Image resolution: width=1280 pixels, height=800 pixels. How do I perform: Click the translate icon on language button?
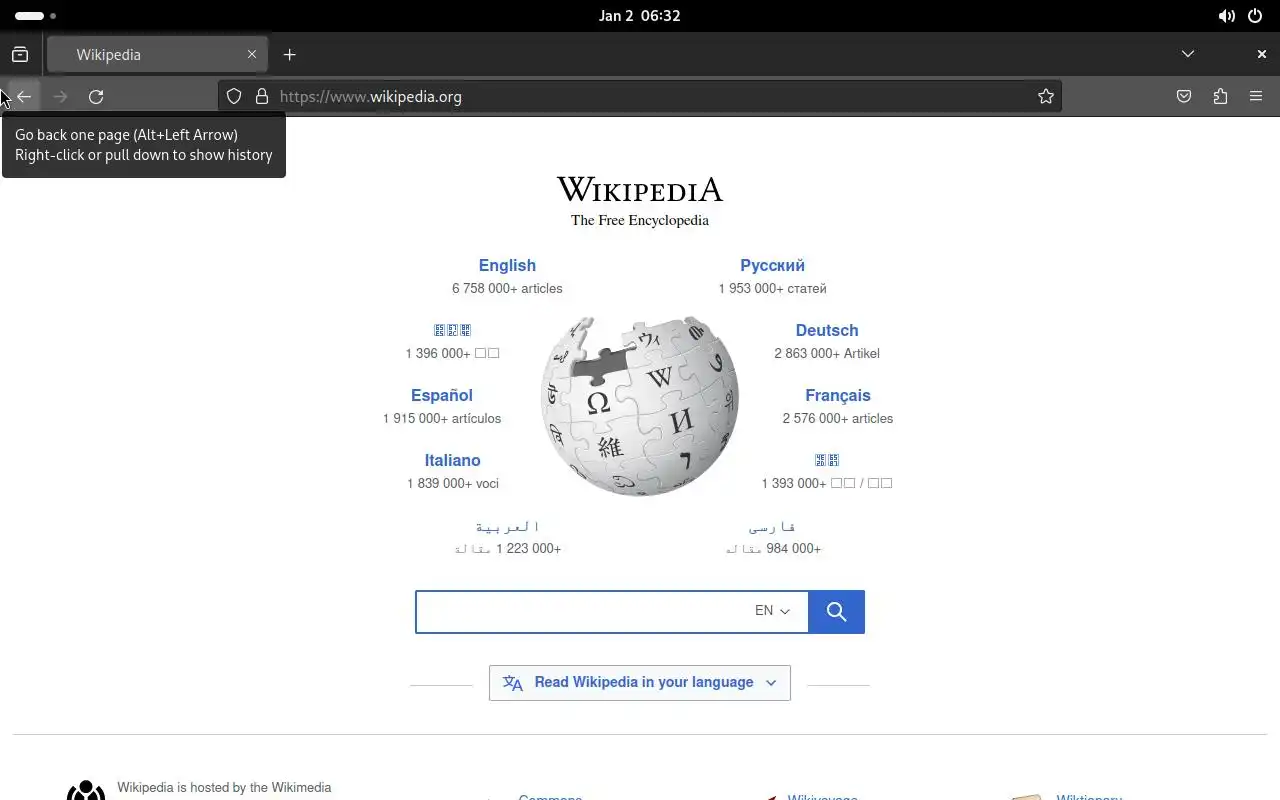coord(513,683)
